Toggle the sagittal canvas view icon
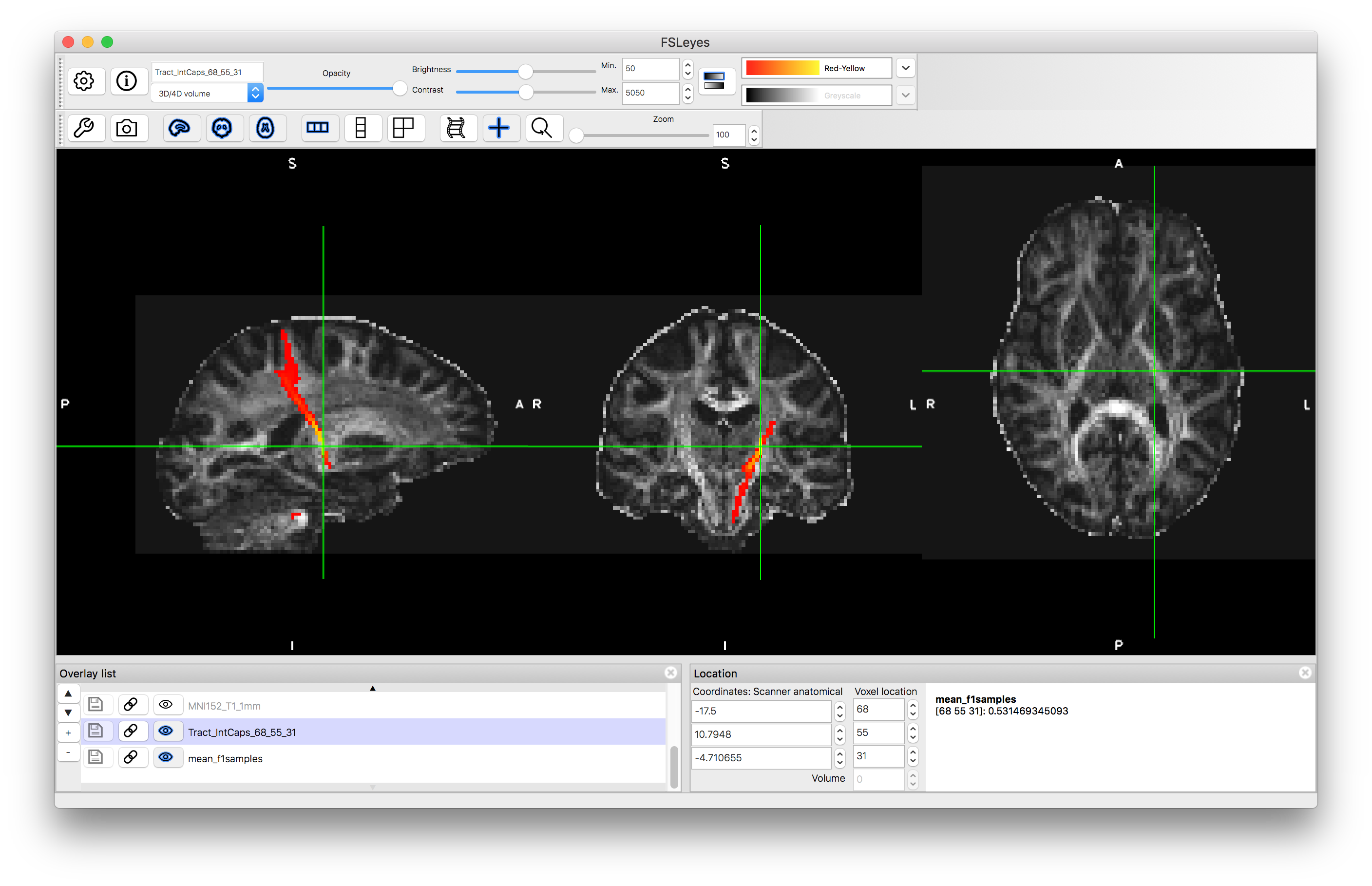The image size is (1372, 886). [179, 128]
